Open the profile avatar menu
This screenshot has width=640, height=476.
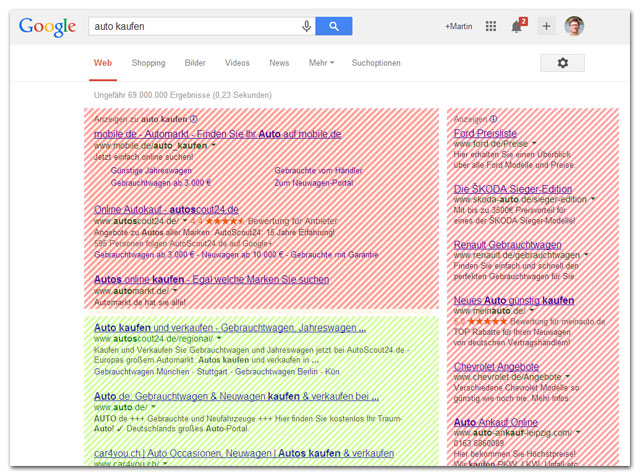tap(574, 26)
